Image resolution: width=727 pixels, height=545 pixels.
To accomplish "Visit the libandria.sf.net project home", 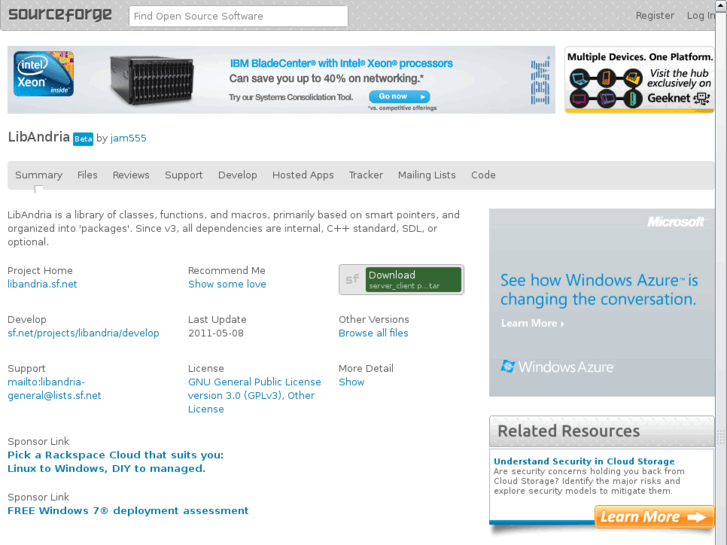I will pos(42,284).
